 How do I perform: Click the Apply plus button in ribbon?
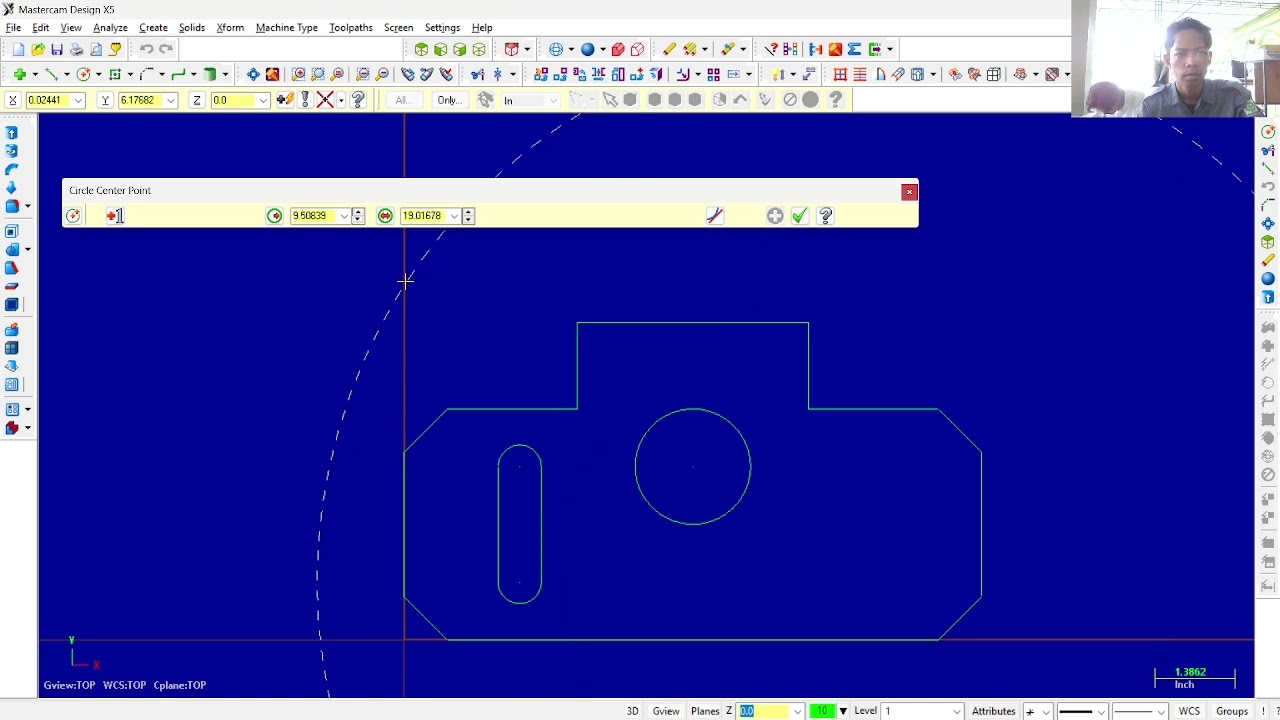(x=775, y=216)
